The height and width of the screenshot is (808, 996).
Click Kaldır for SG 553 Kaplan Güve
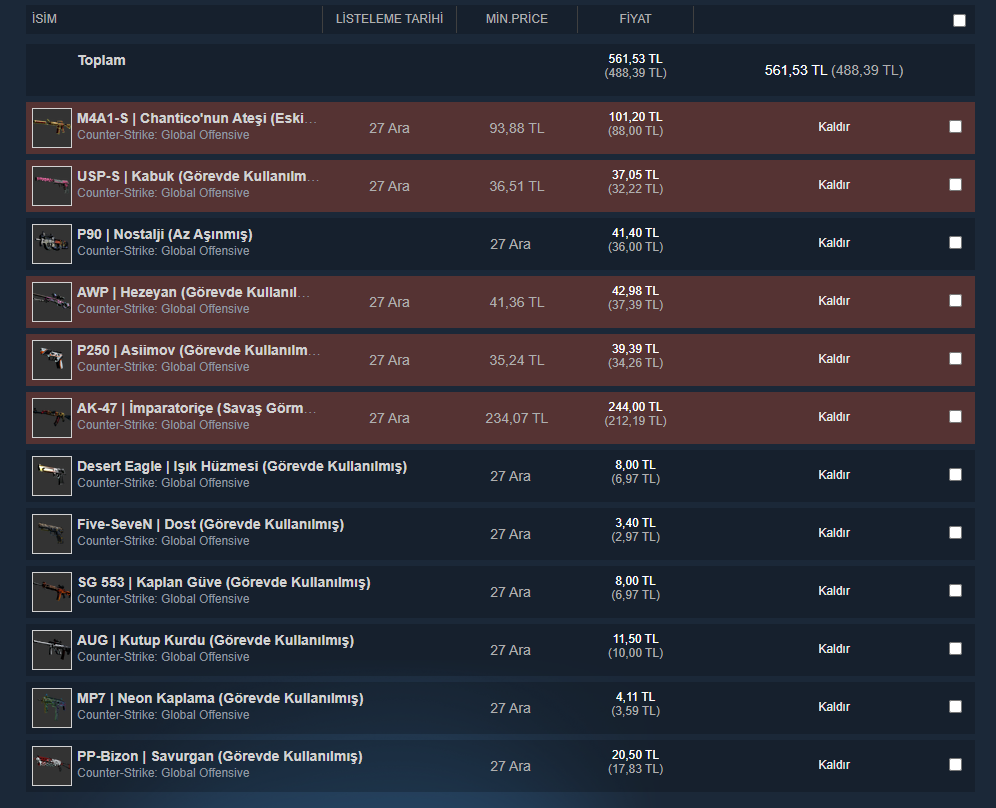click(833, 591)
